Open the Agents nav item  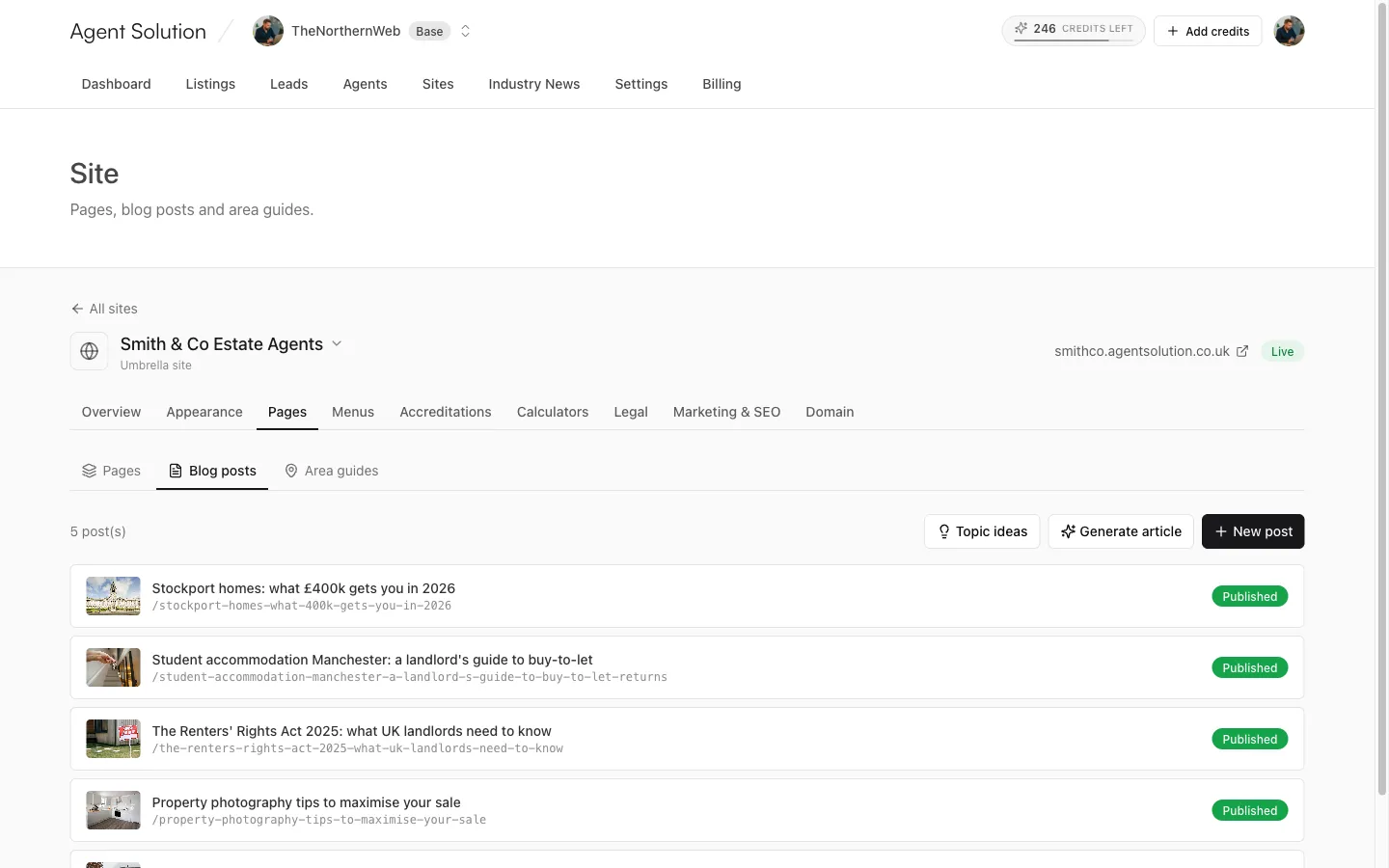click(x=366, y=84)
